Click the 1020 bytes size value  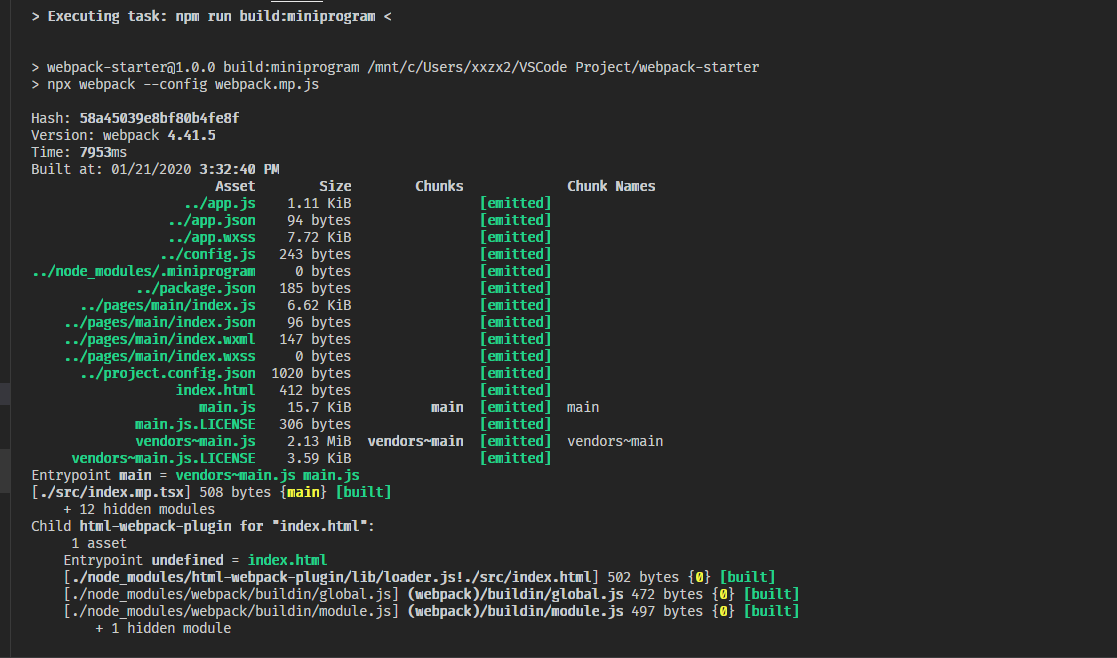pyautogui.click(x=311, y=374)
